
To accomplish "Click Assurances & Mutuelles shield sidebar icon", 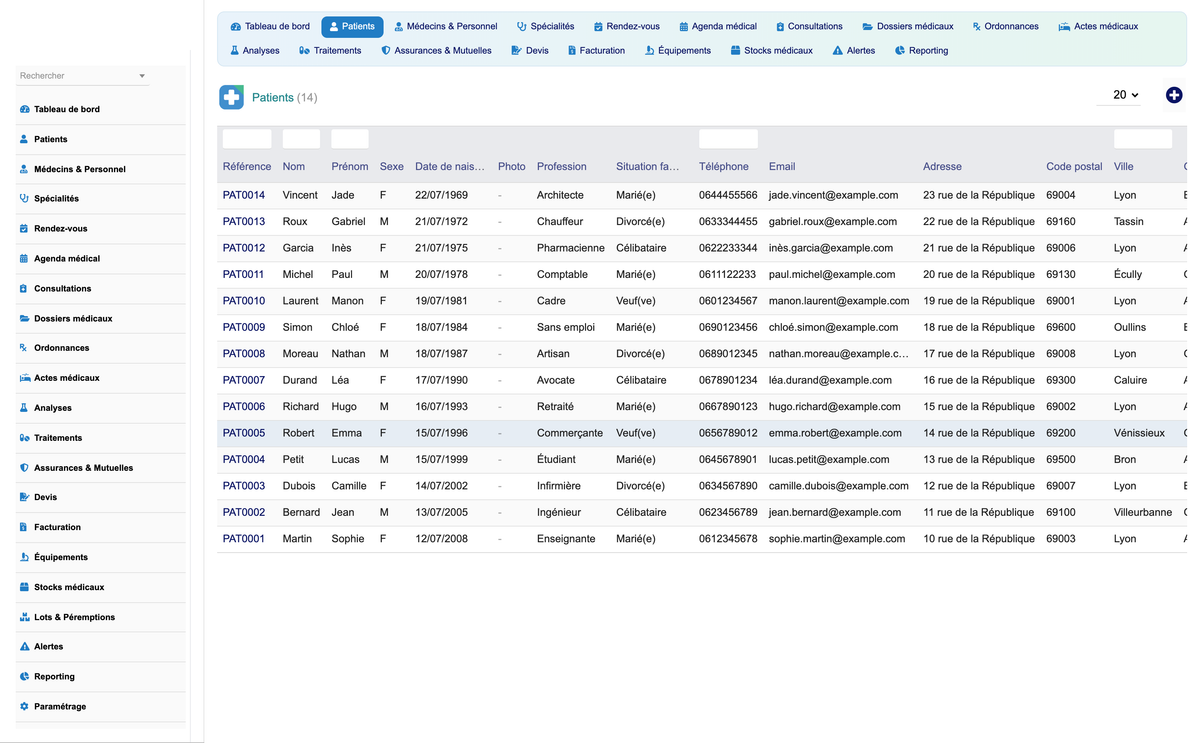I will tap(24, 468).
